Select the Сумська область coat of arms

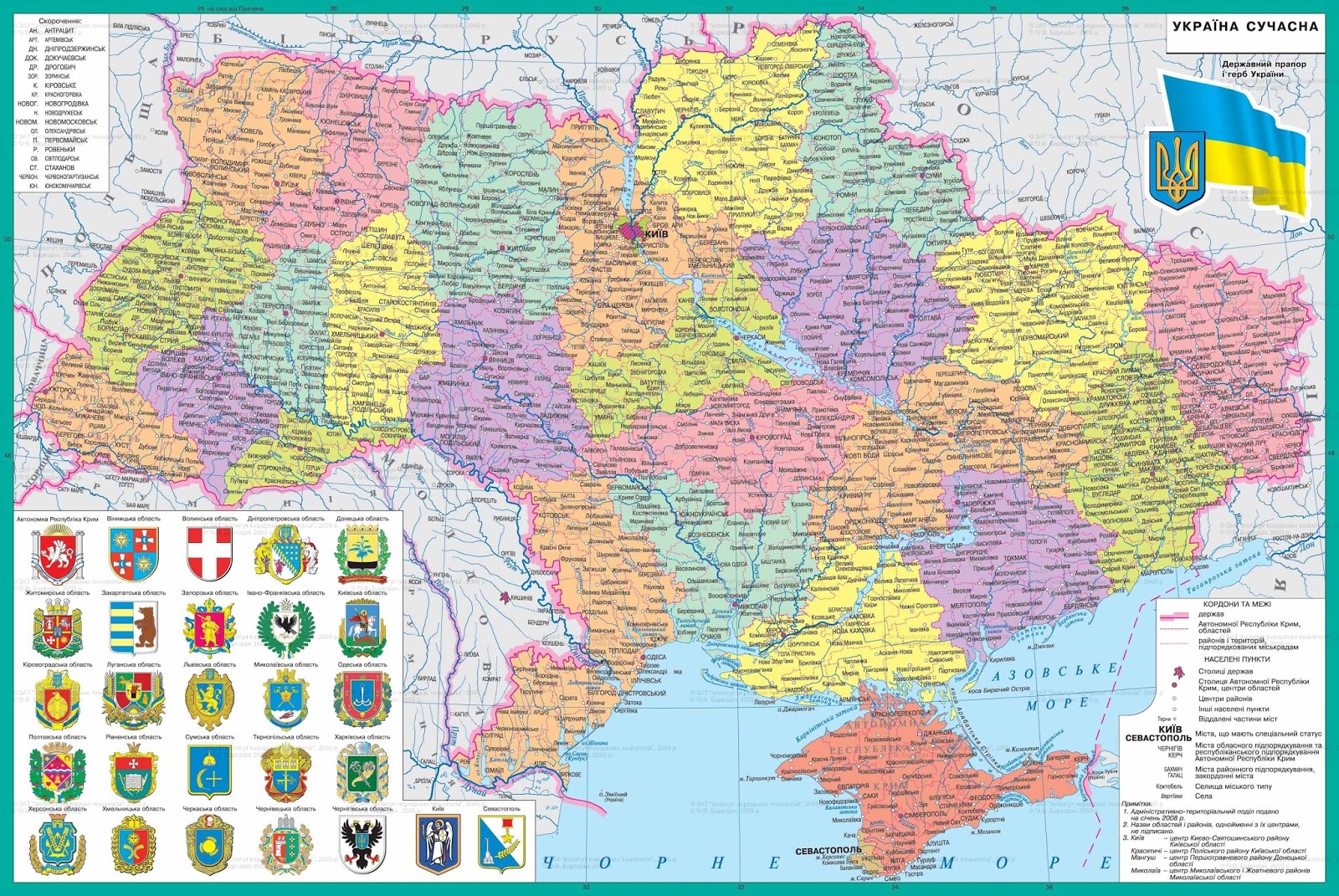pos(209,772)
